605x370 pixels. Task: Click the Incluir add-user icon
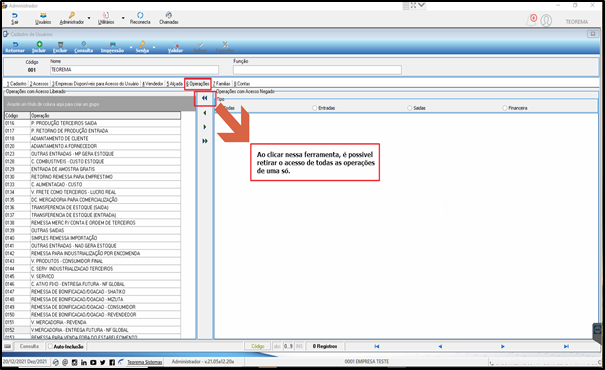(39, 44)
